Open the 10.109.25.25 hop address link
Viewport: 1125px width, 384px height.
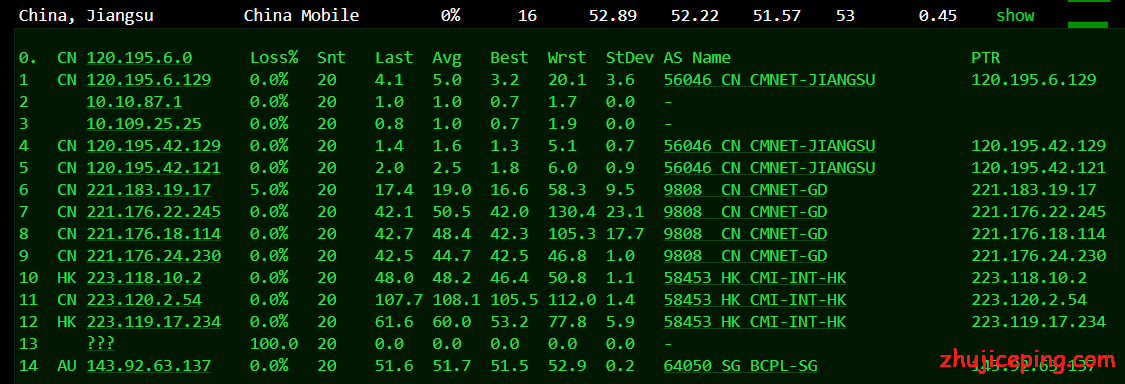coord(143,123)
